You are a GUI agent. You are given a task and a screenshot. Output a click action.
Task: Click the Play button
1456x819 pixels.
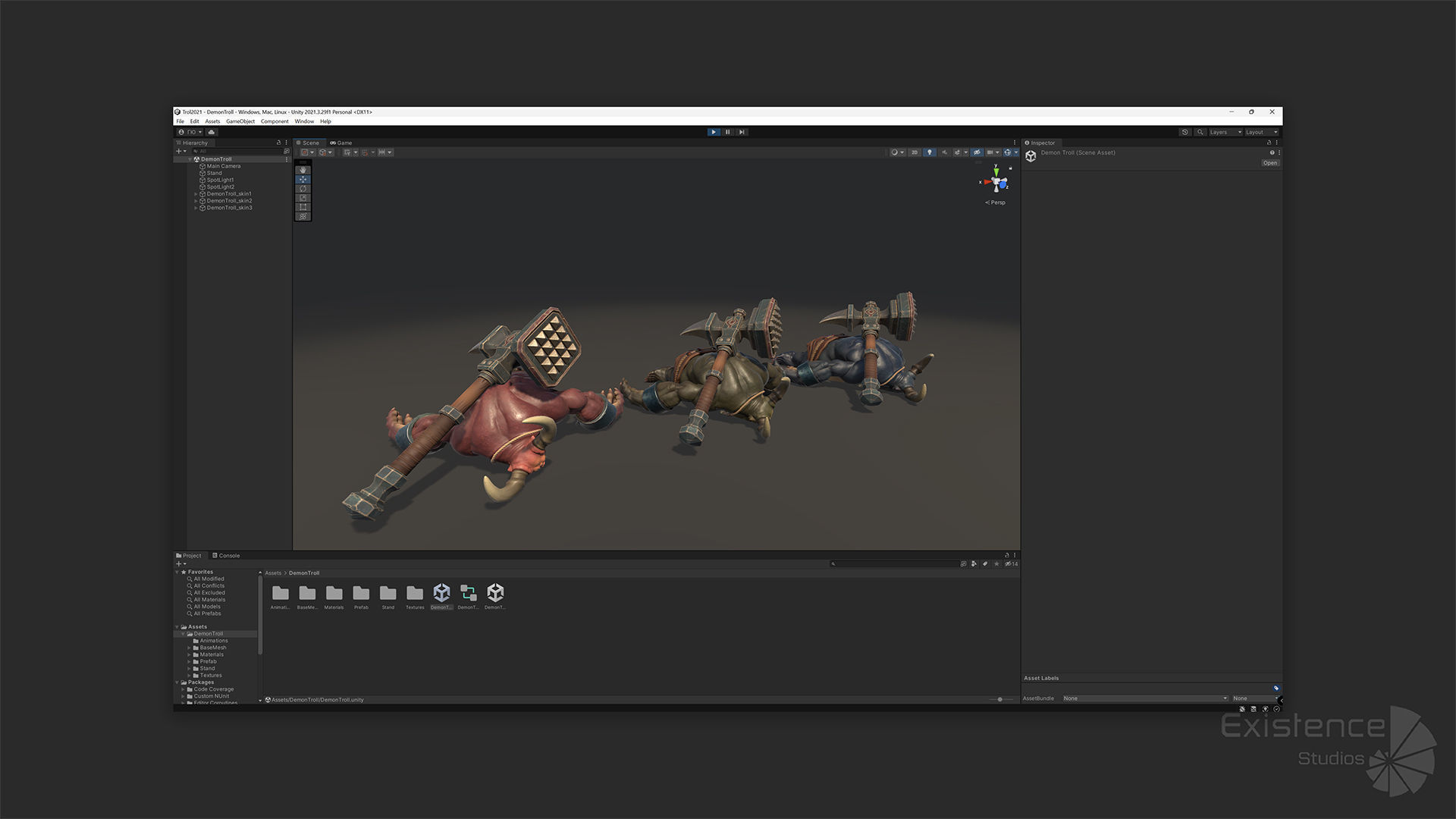point(714,132)
